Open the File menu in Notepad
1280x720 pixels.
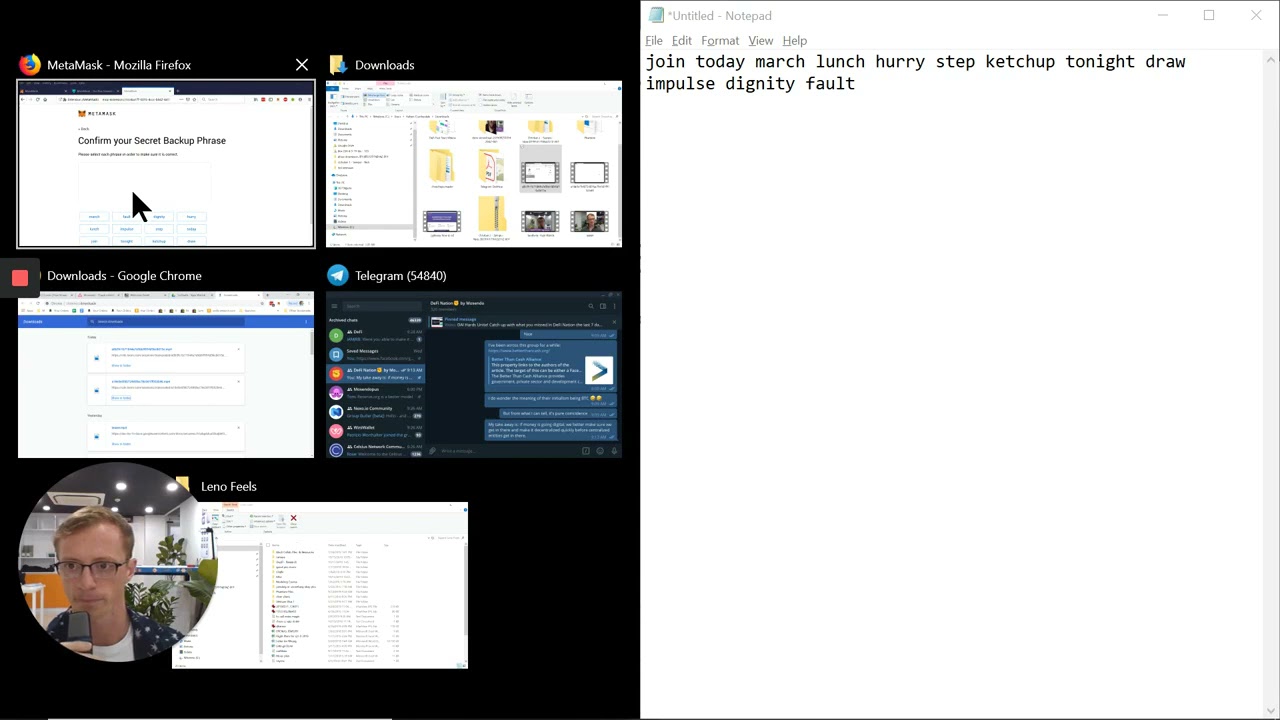pos(654,41)
